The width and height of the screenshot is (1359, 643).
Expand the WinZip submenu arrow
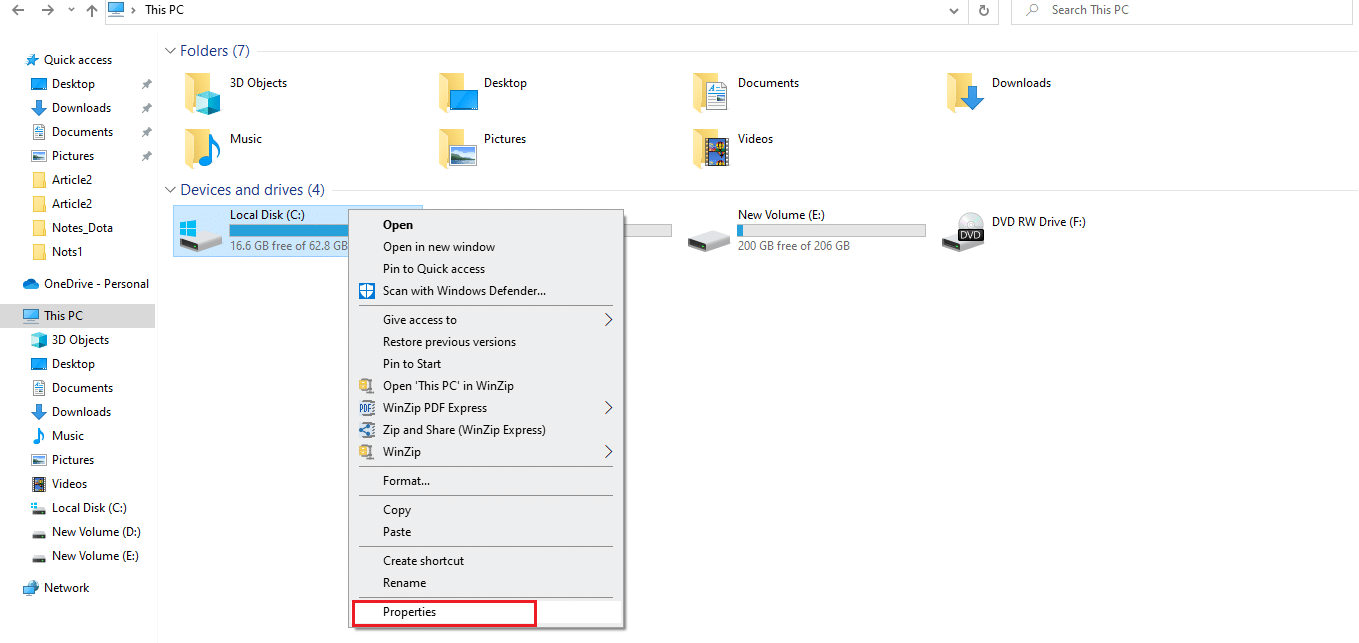(607, 452)
